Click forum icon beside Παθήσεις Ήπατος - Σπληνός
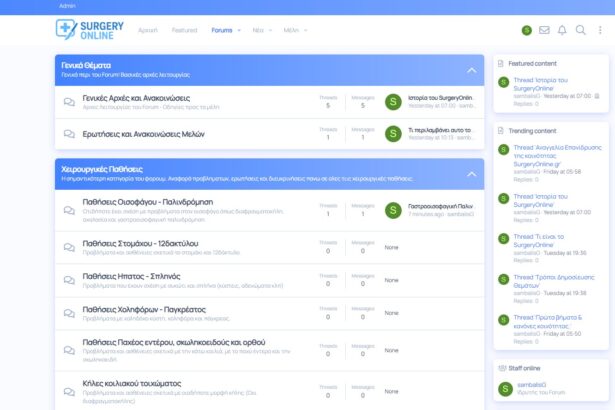 pyautogui.click(x=69, y=278)
